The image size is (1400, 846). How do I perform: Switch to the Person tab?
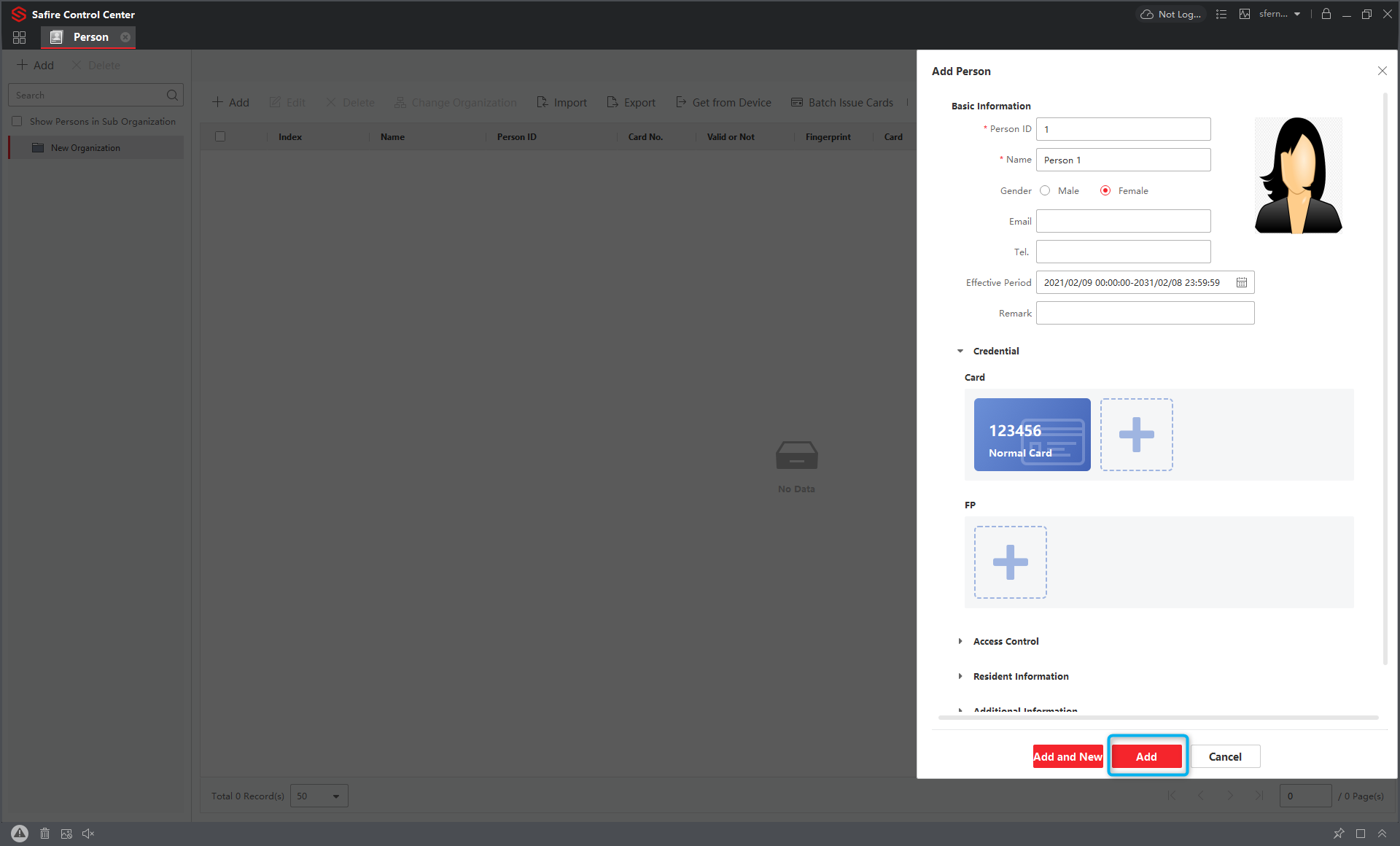point(90,37)
